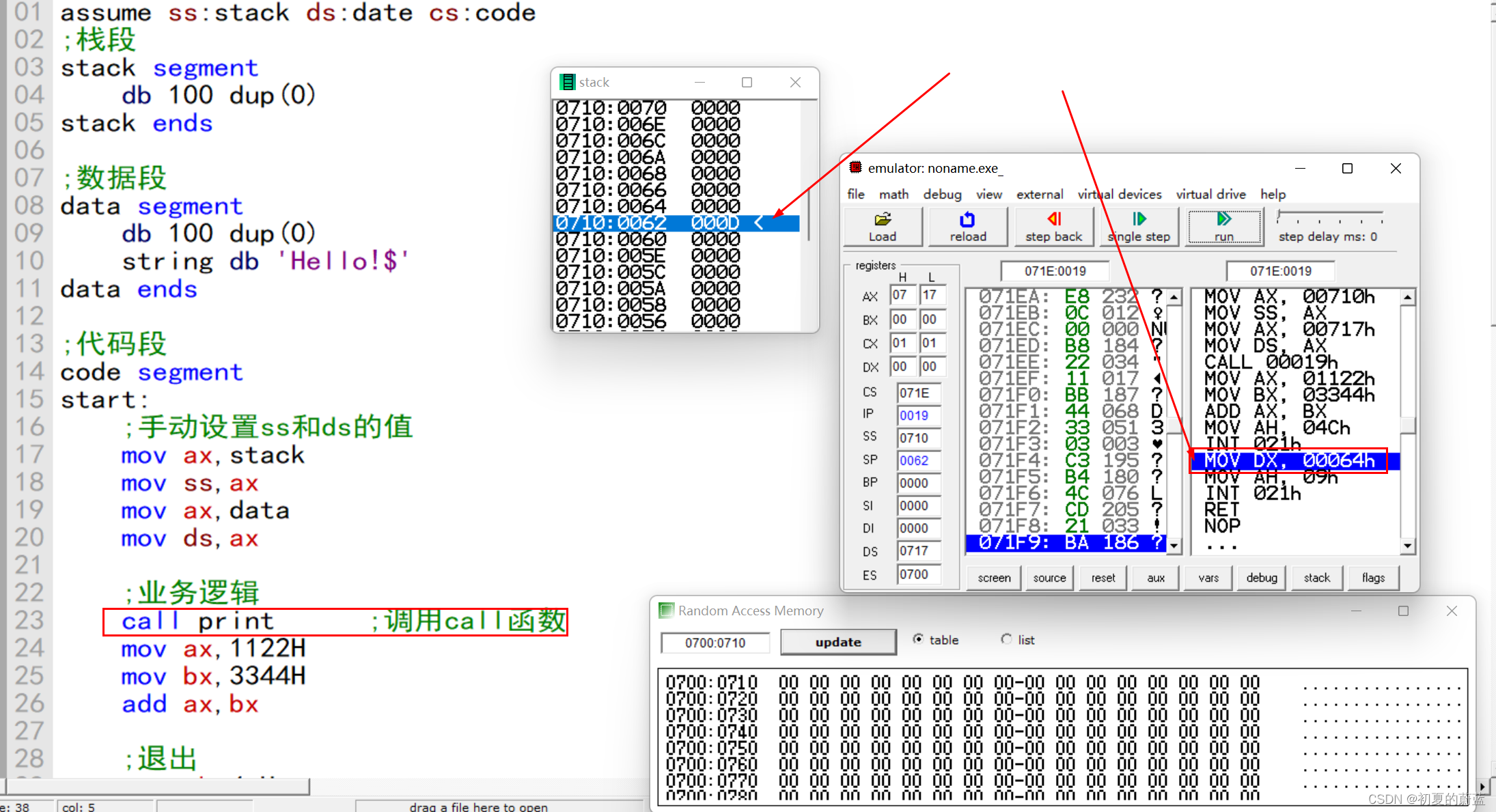Click the update button in memory window

838,642
